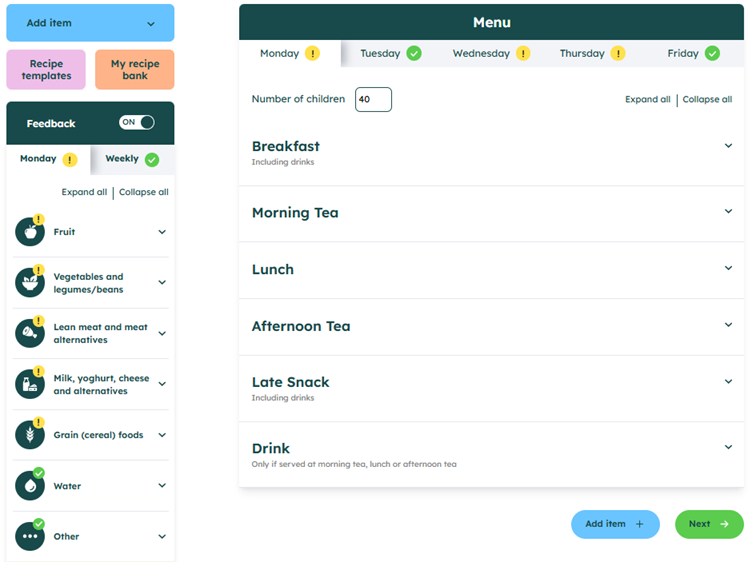Click the Grain (cereal) foods wheat icon
The width and height of the screenshot is (752, 562).
(30, 434)
